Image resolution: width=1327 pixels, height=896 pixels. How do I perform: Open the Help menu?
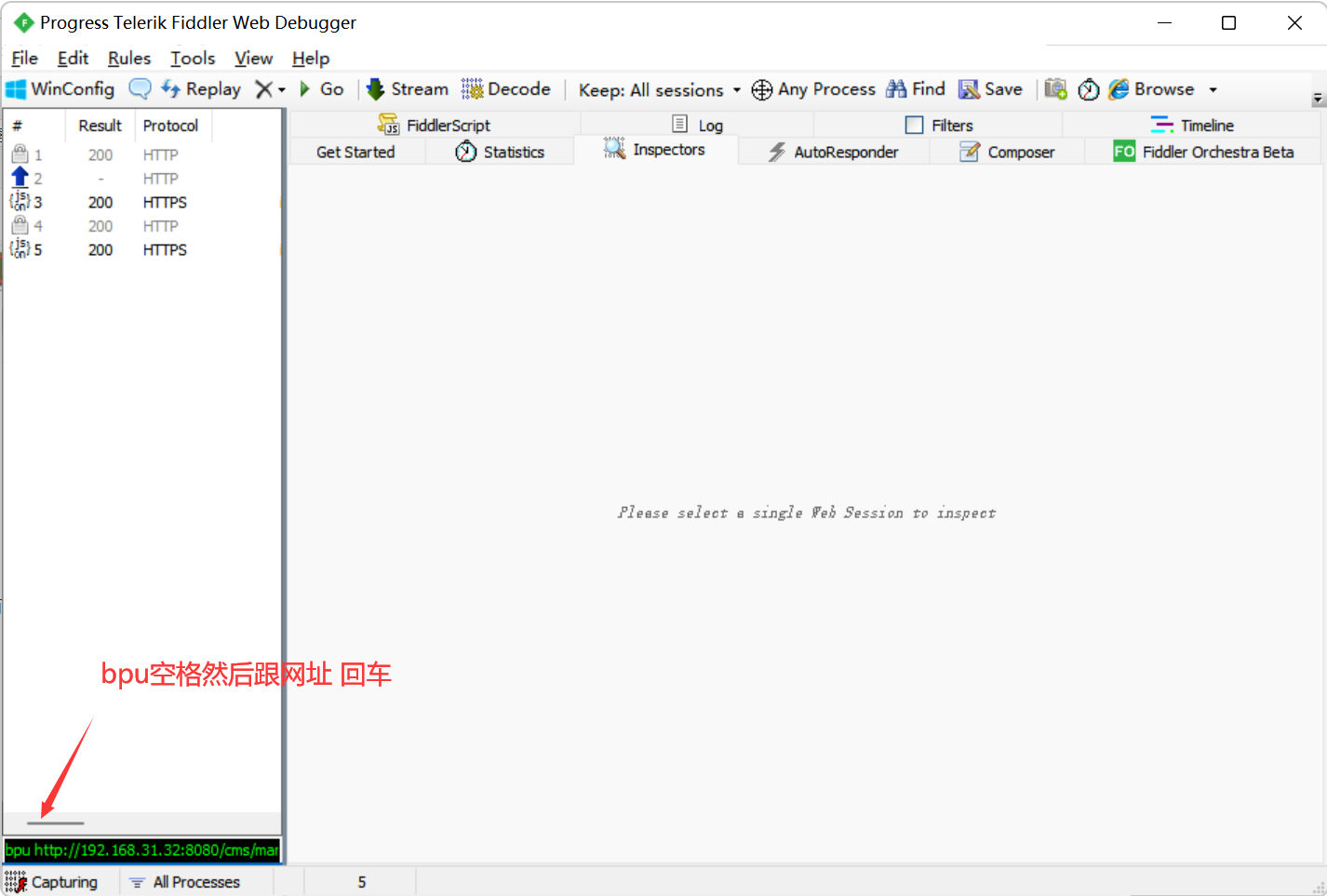[x=311, y=59]
